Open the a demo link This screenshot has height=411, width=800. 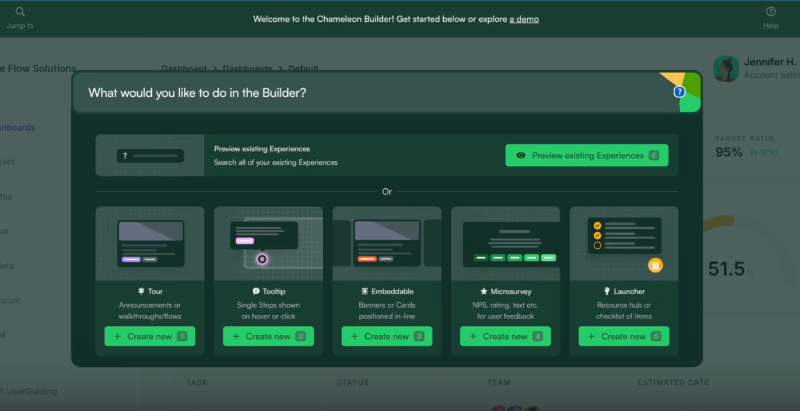click(524, 19)
